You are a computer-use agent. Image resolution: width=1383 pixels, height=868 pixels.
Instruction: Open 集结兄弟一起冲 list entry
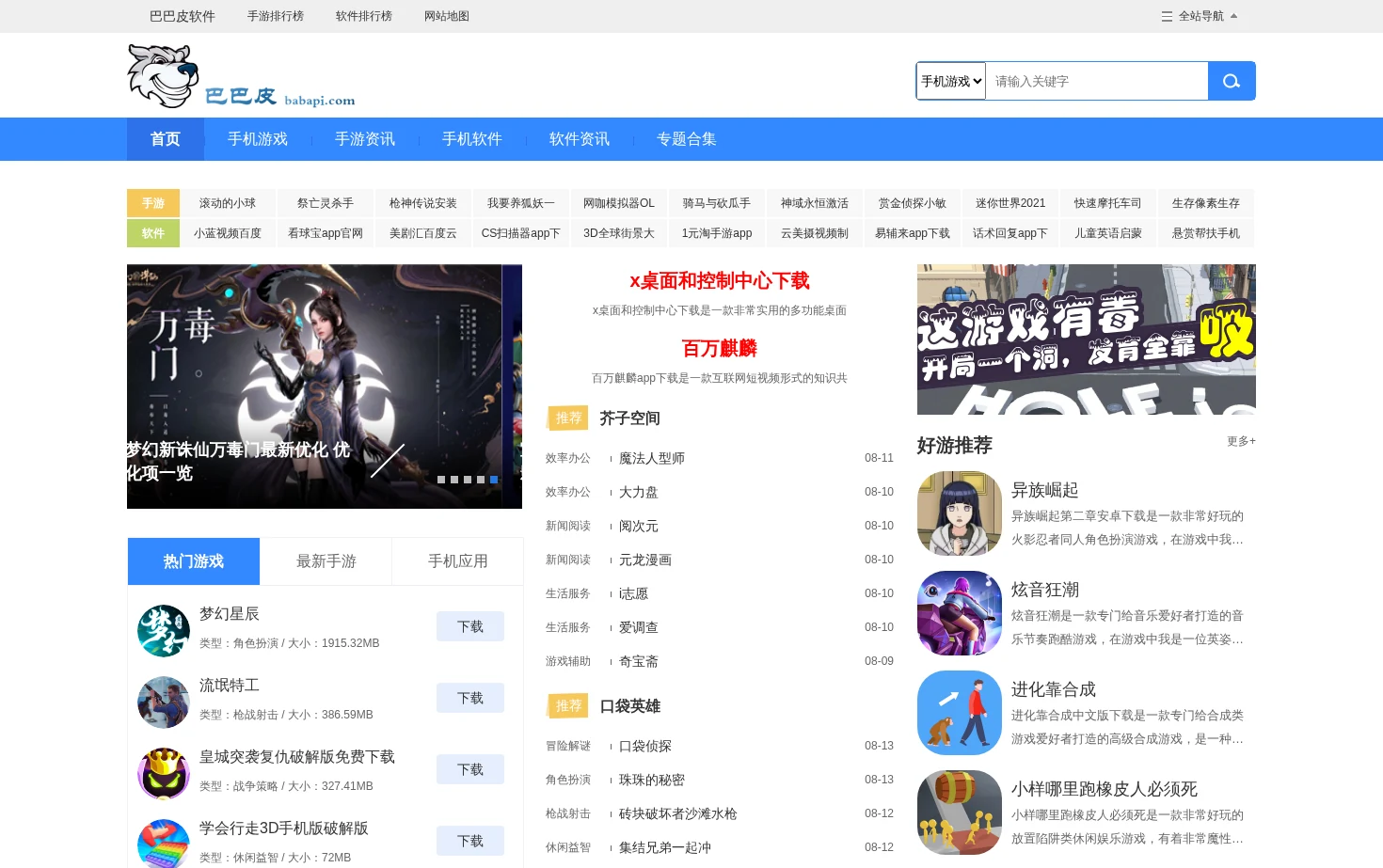pos(665,847)
